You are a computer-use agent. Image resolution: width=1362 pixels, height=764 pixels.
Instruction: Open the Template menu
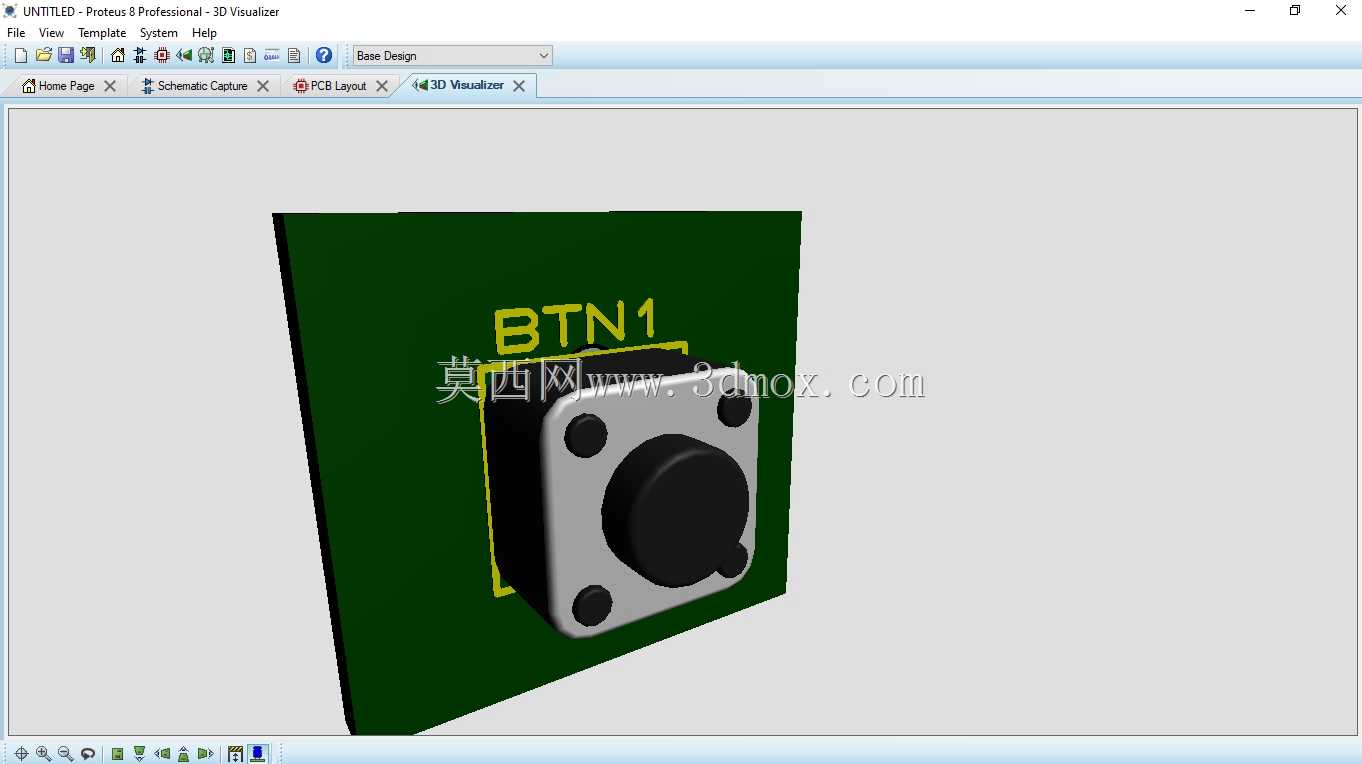tap(102, 33)
